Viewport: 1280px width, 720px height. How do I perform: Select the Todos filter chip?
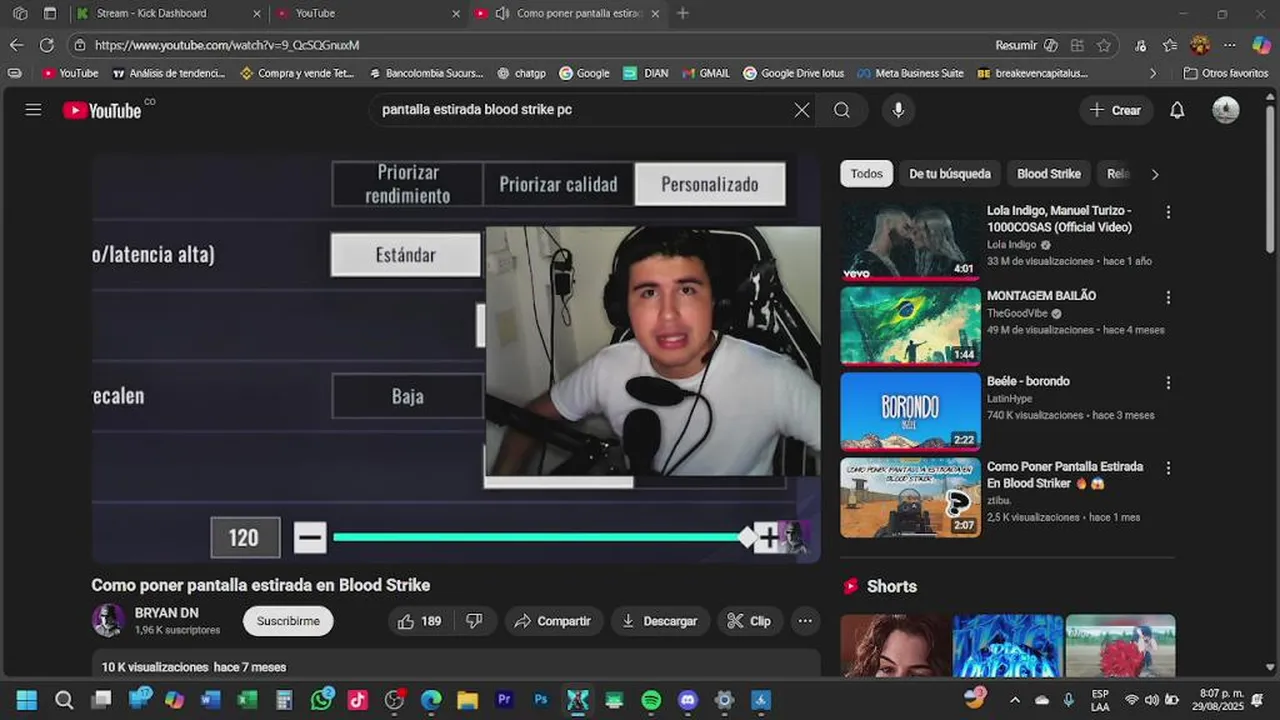click(x=866, y=174)
